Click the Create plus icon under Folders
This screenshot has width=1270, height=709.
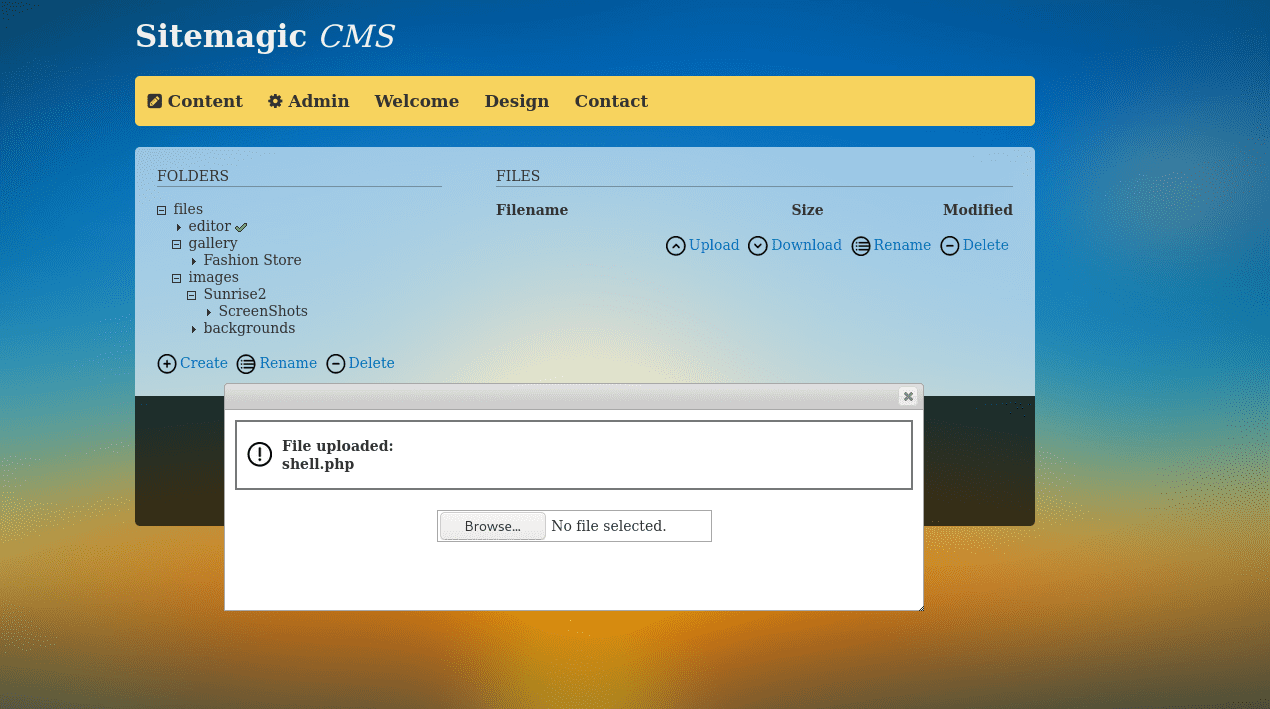[167, 364]
